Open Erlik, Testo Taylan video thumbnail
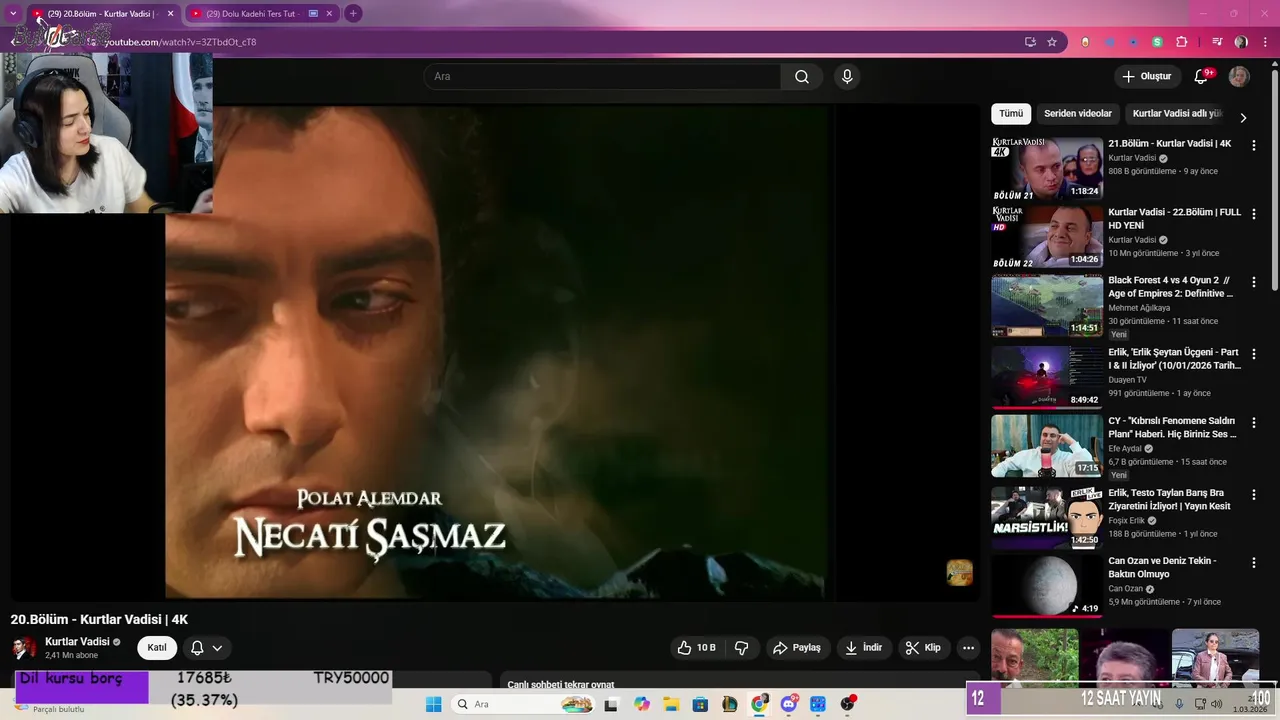 coord(1047,517)
